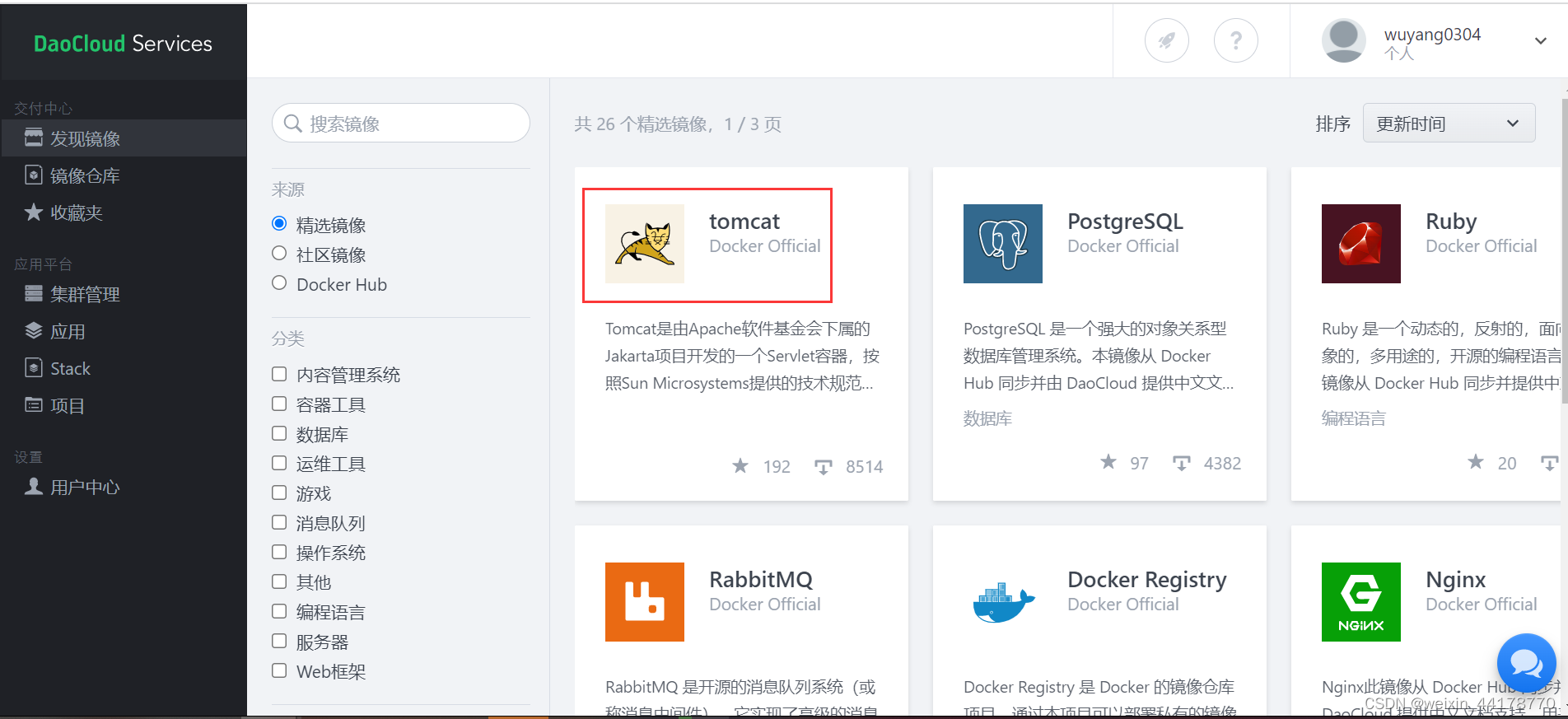Image resolution: width=1568 pixels, height=719 pixels.
Task: Click the store icon beside 发现镜像
Action: pos(34,138)
